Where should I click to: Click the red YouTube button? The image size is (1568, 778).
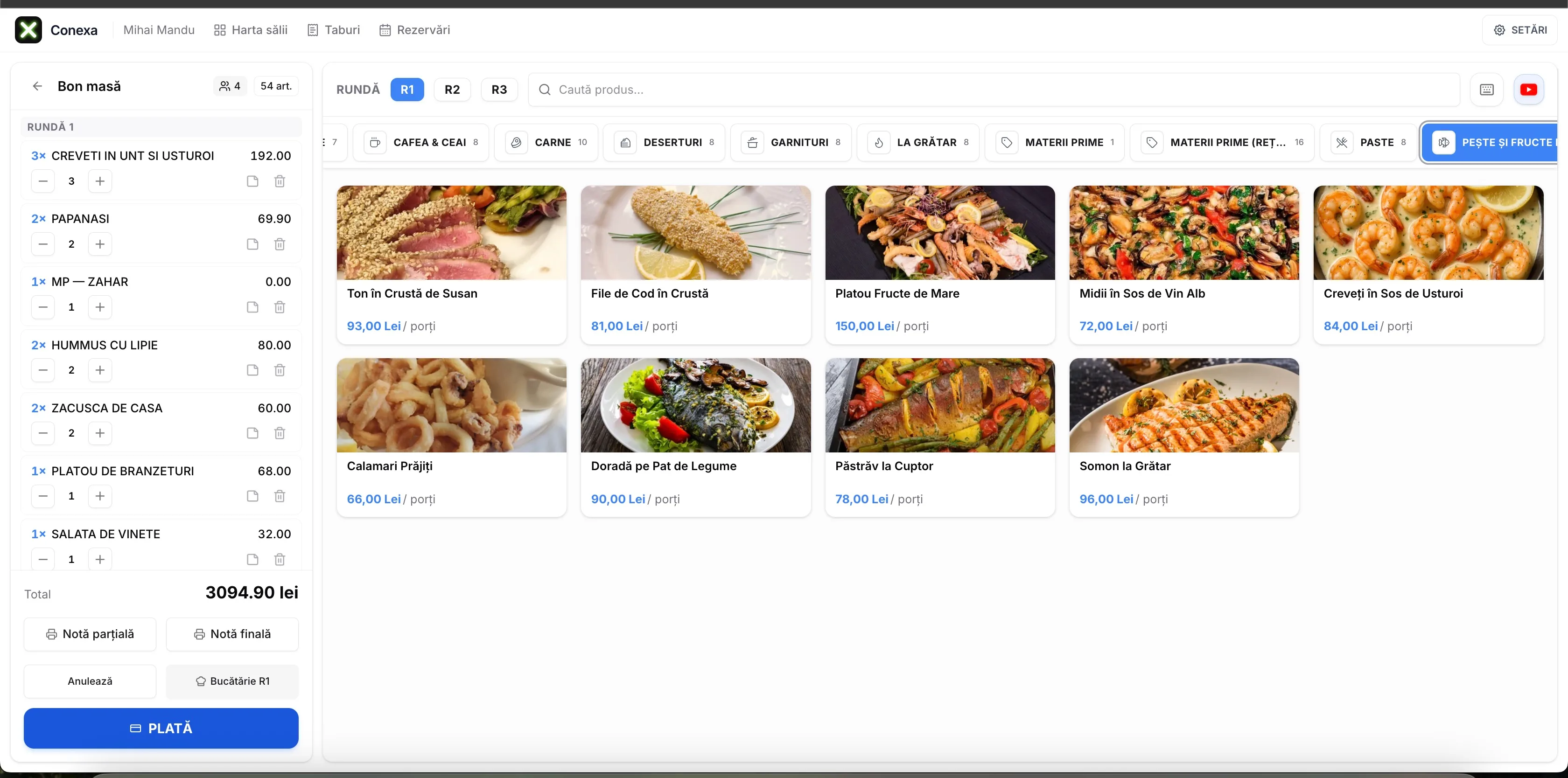point(1528,90)
